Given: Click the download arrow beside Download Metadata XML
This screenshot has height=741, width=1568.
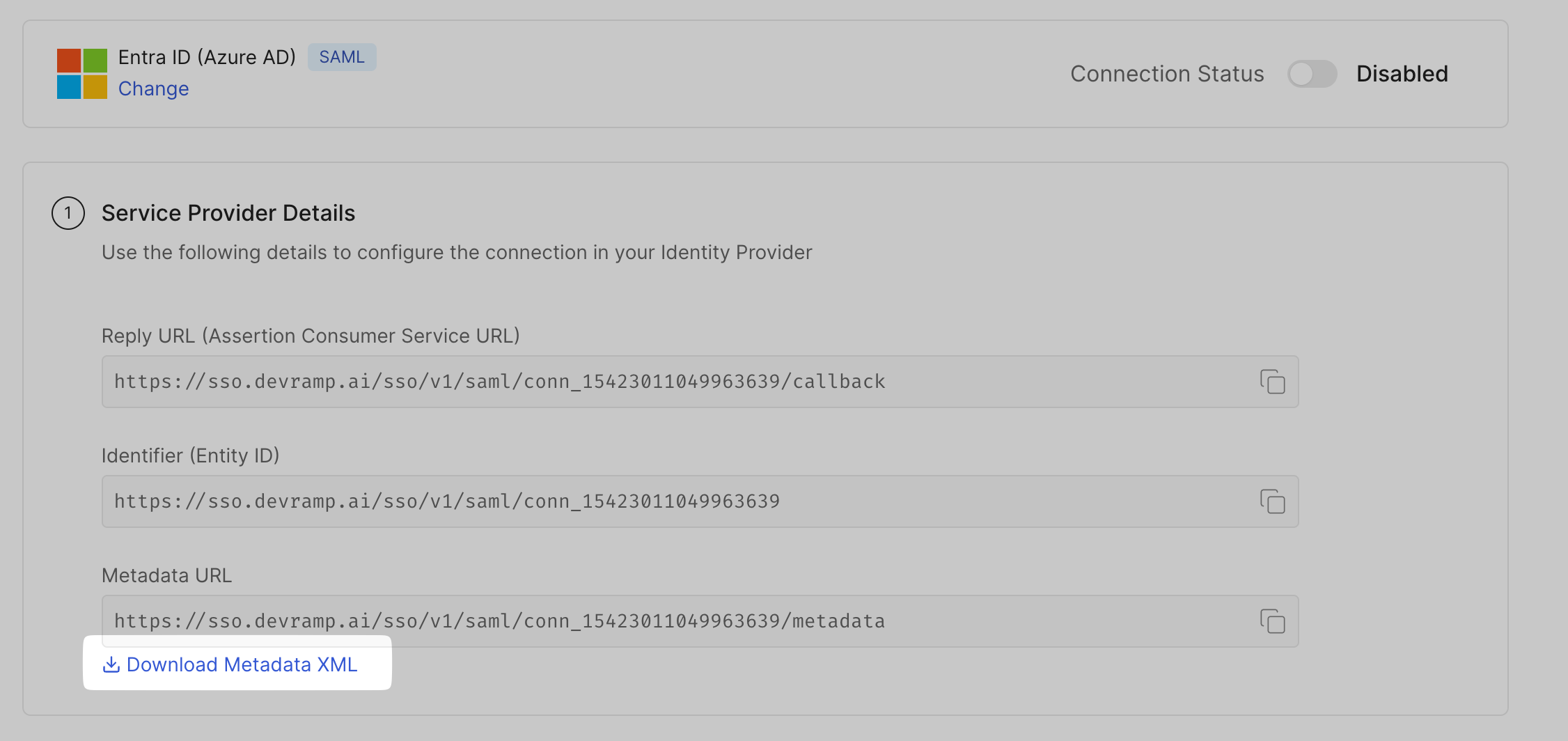Looking at the screenshot, I should pos(111,664).
